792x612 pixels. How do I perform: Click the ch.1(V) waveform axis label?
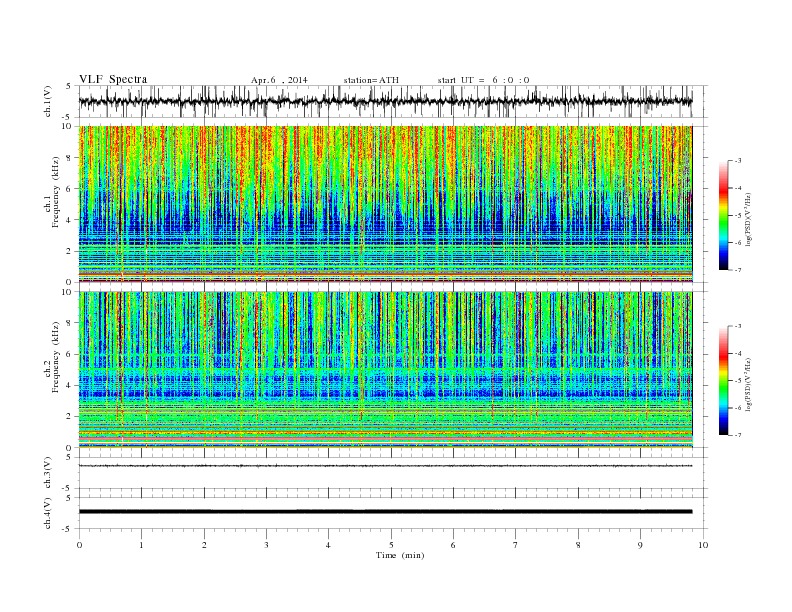click(x=48, y=101)
